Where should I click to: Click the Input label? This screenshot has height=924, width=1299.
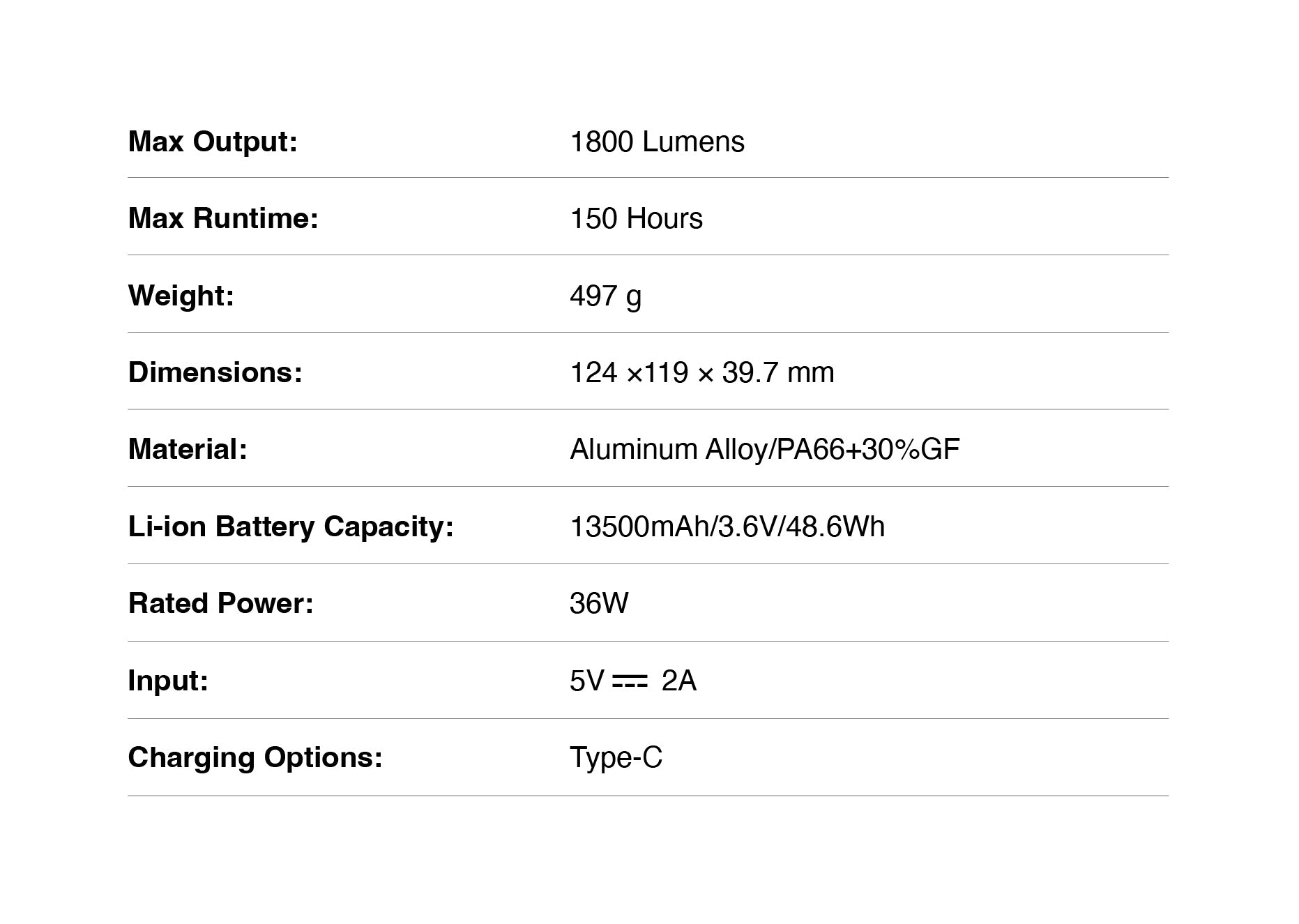168,680
